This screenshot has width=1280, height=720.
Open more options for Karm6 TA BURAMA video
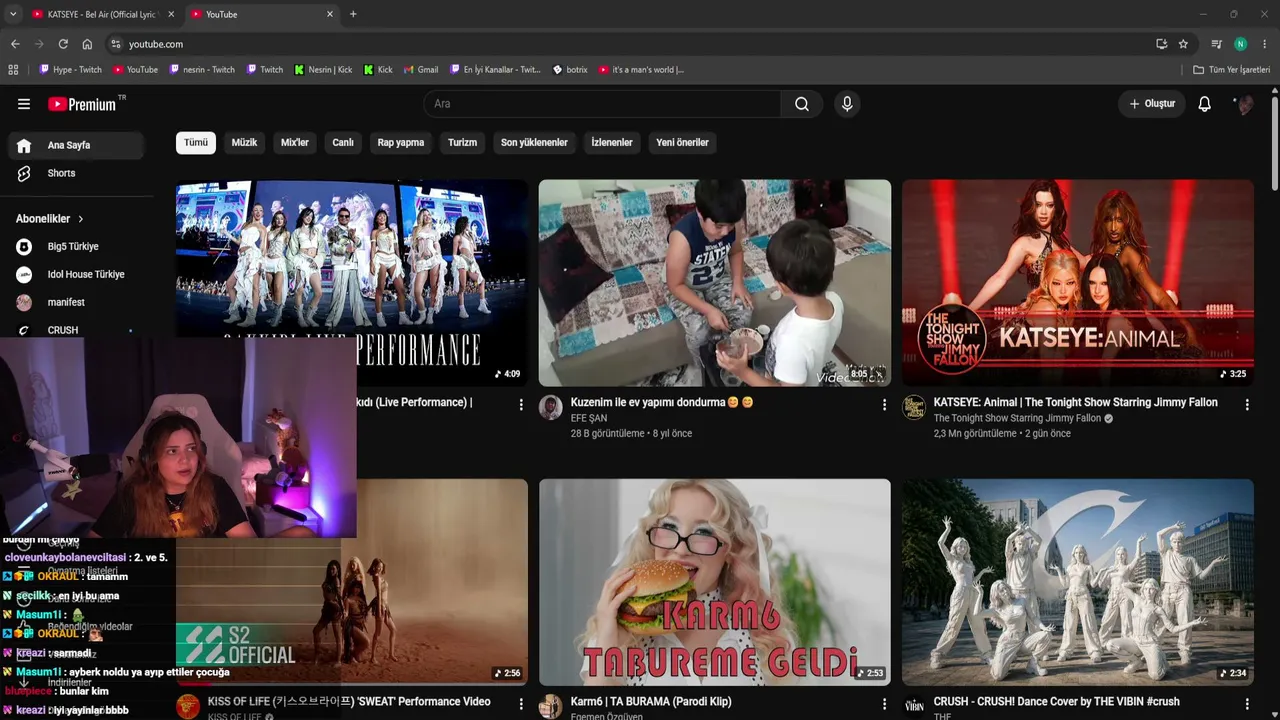tap(884, 704)
